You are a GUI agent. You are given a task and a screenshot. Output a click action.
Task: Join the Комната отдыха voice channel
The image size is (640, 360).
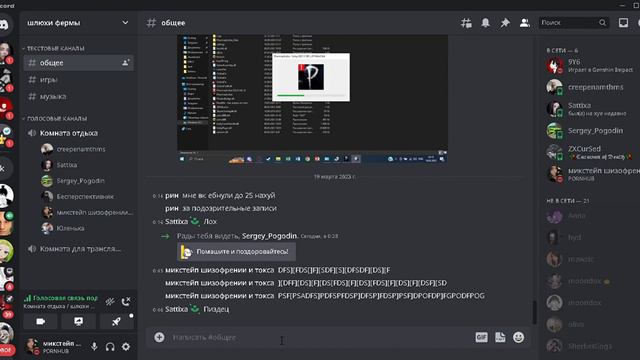coord(78,133)
